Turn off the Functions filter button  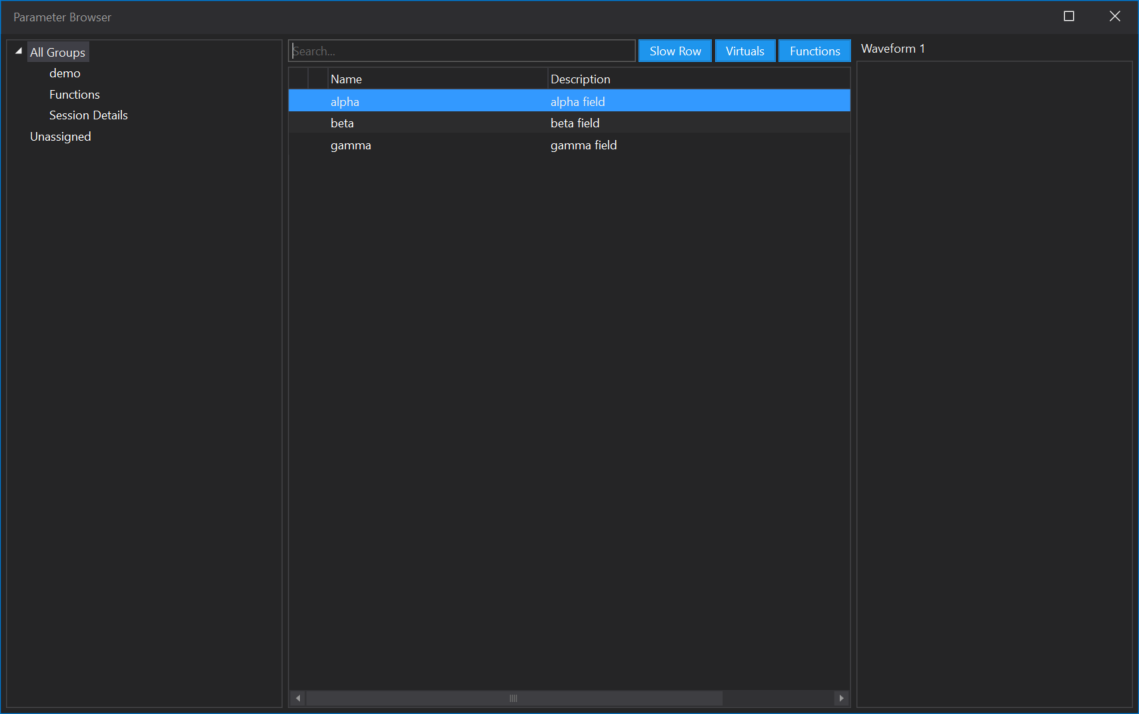pos(814,50)
